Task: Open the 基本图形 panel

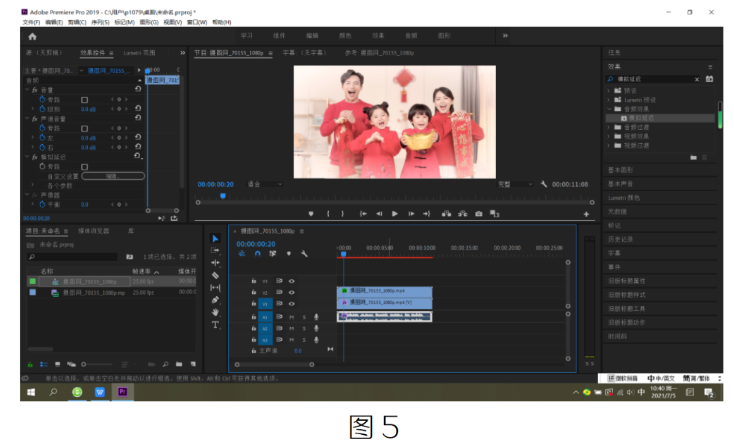Action: tap(621, 170)
